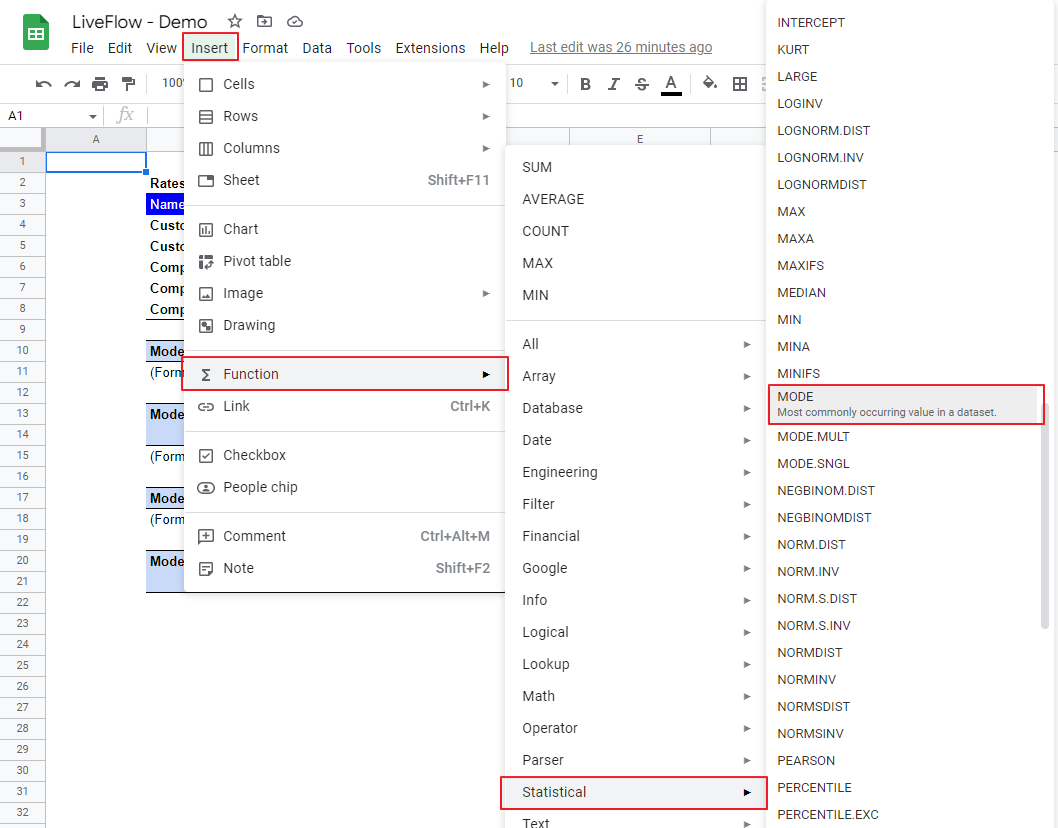Expand the Rows submenu
Screen dimensions: 1058x828
point(344,116)
